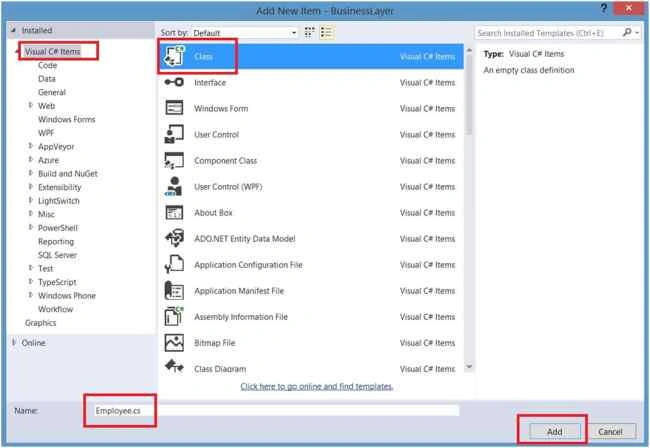Select the Graphics category

(x=40, y=322)
